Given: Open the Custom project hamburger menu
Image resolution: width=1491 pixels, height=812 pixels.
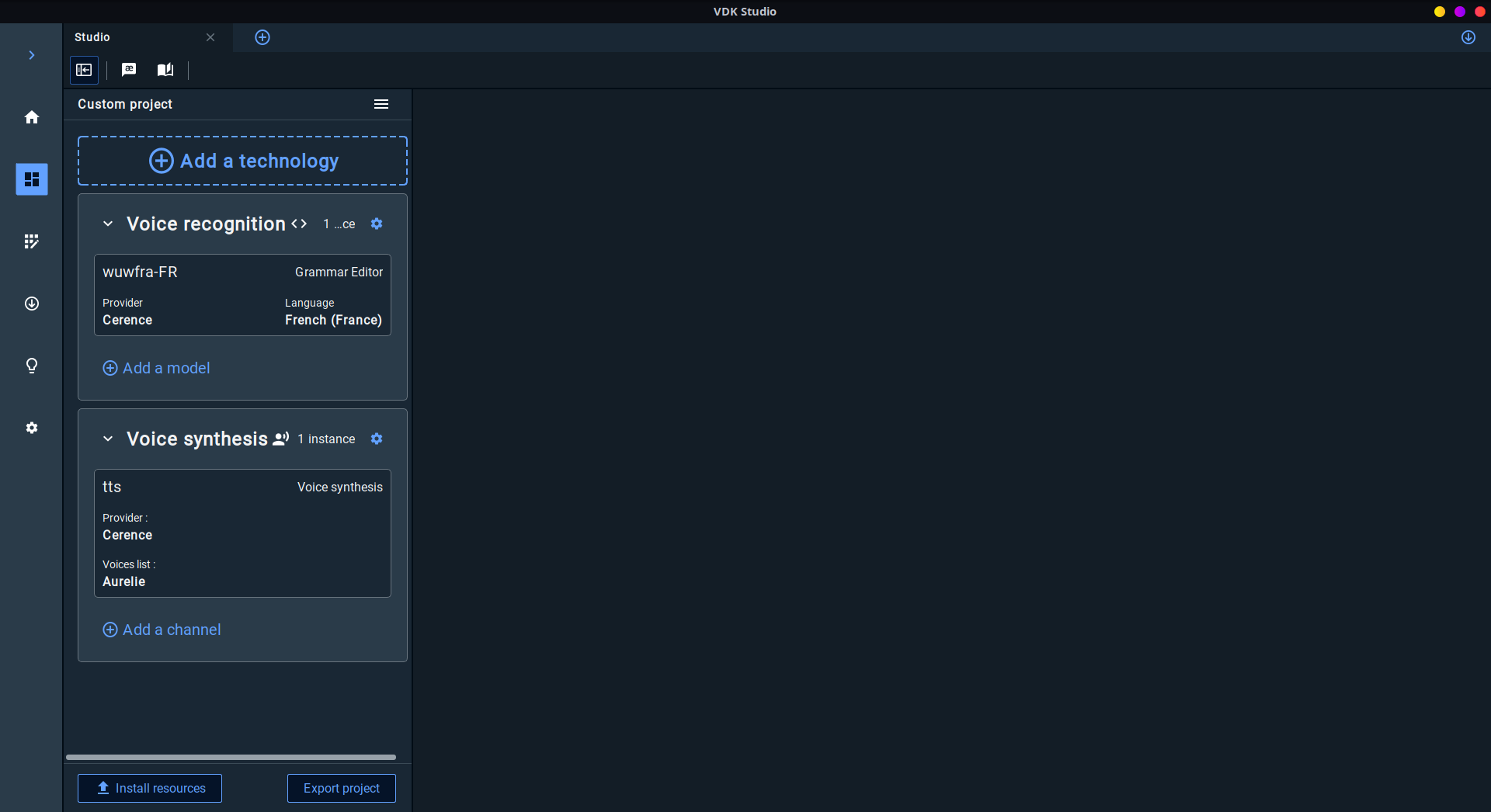Looking at the screenshot, I should (381, 104).
